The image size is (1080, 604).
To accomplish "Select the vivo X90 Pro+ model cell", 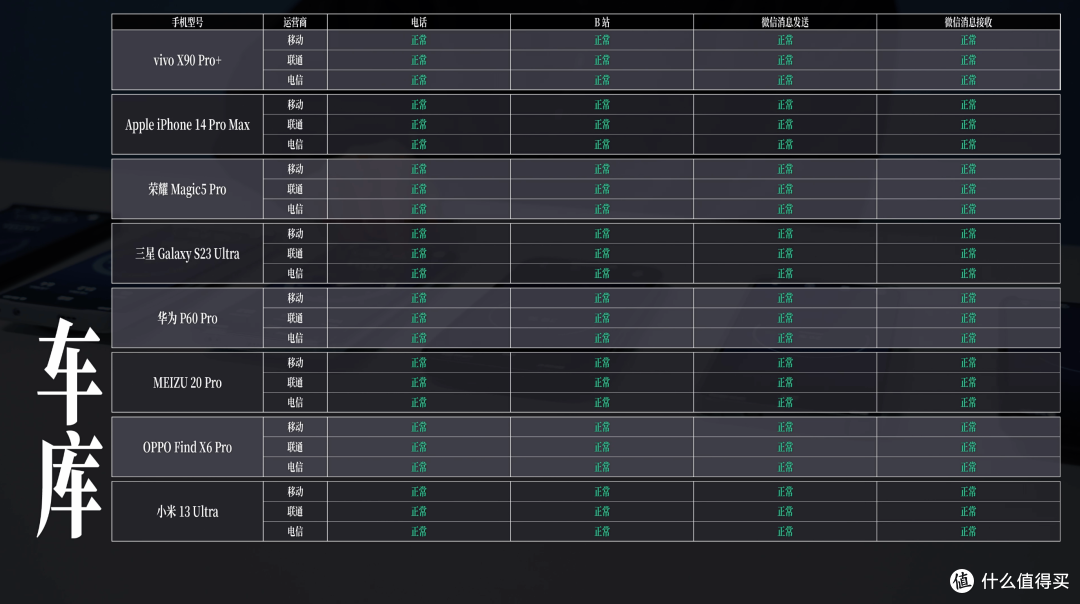I will click(187, 60).
